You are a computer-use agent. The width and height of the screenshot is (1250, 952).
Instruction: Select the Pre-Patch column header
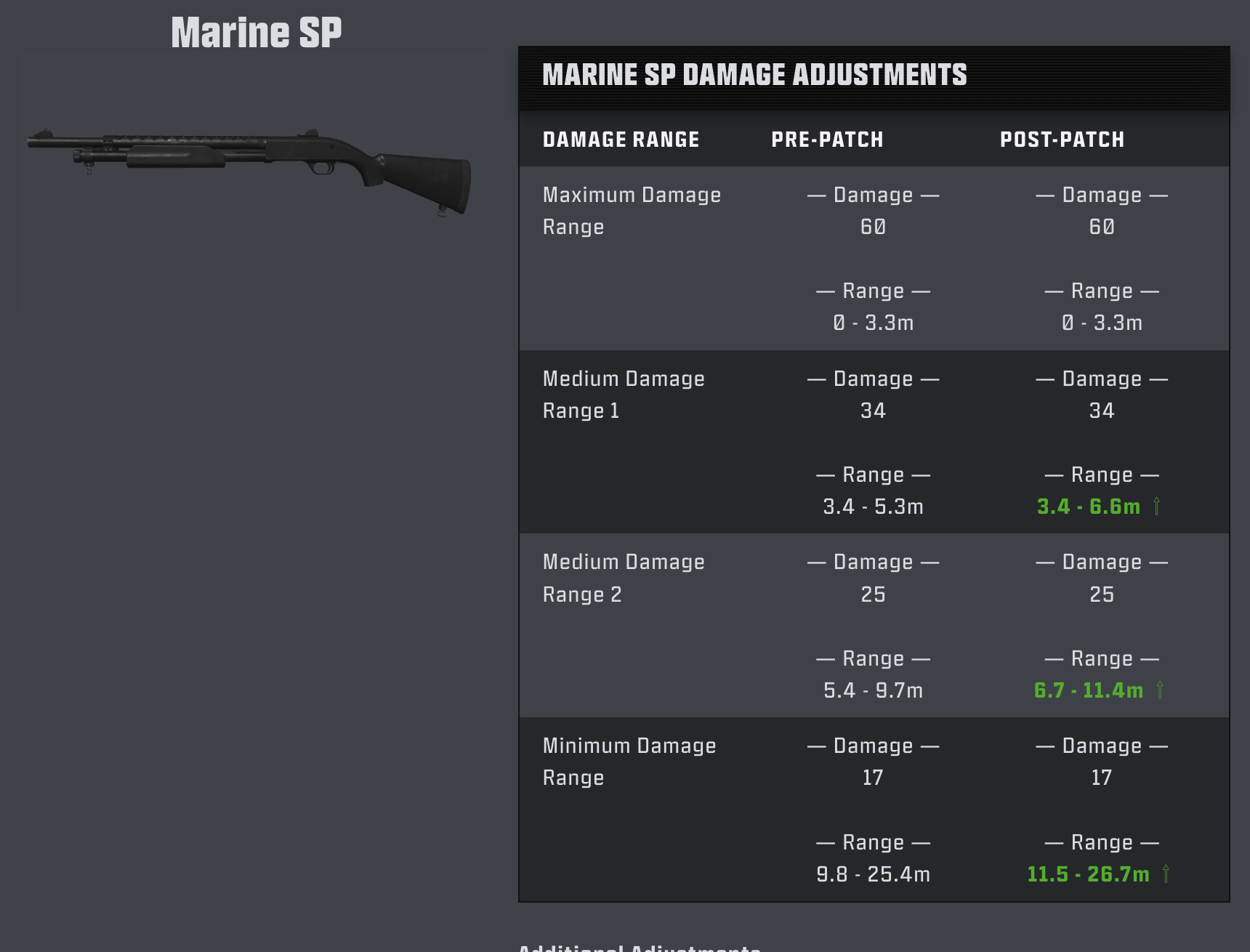coord(827,140)
